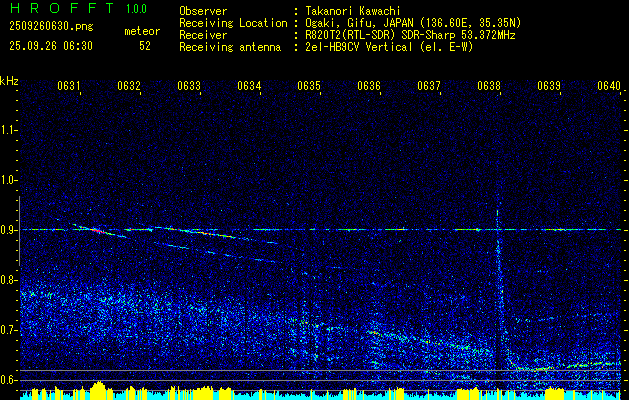629x400 pixels.
Task: Click the 1.1 kHz axis label
Action: point(8,130)
